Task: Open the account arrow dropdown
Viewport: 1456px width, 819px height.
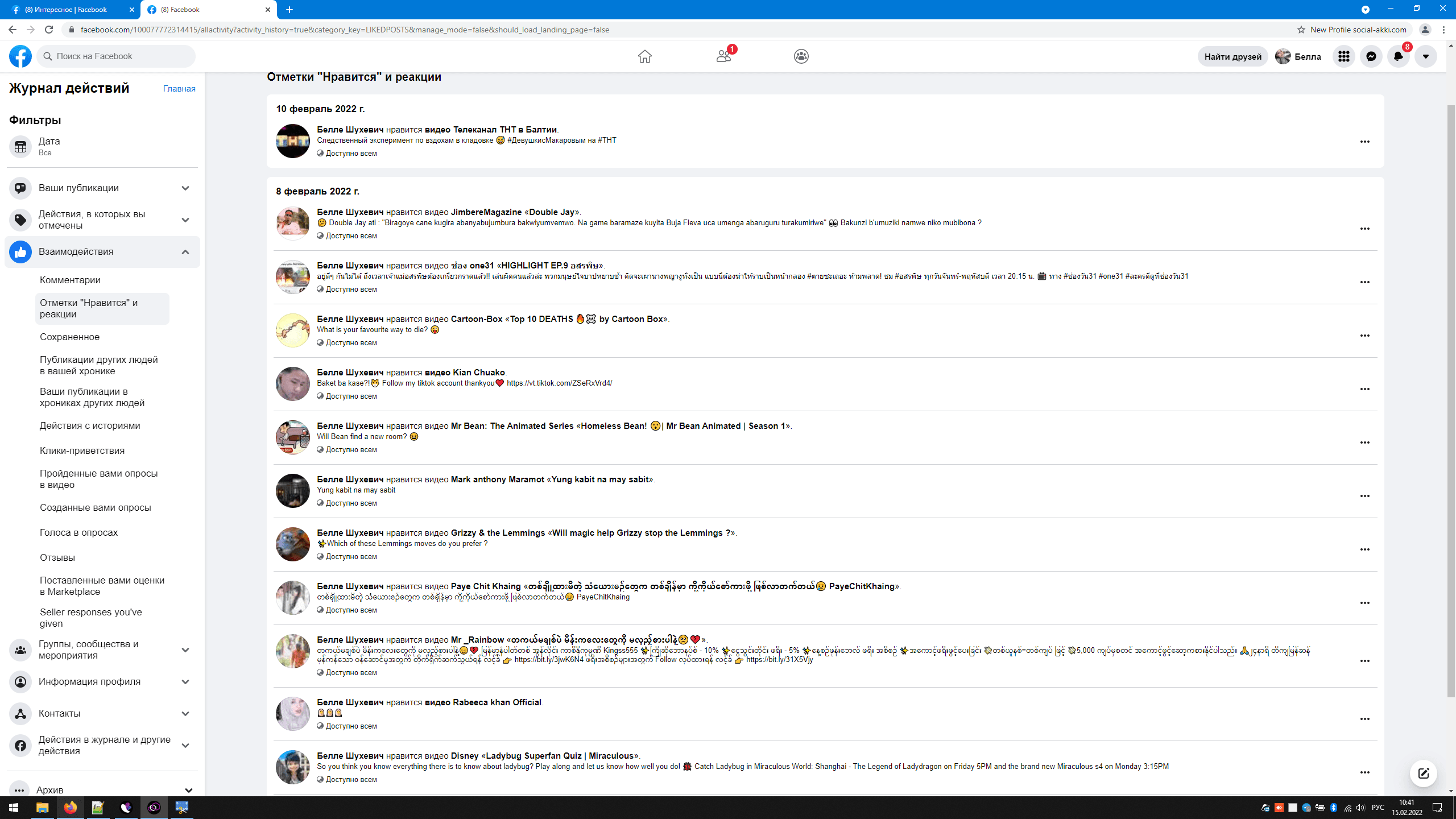Action: tap(1426, 56)
